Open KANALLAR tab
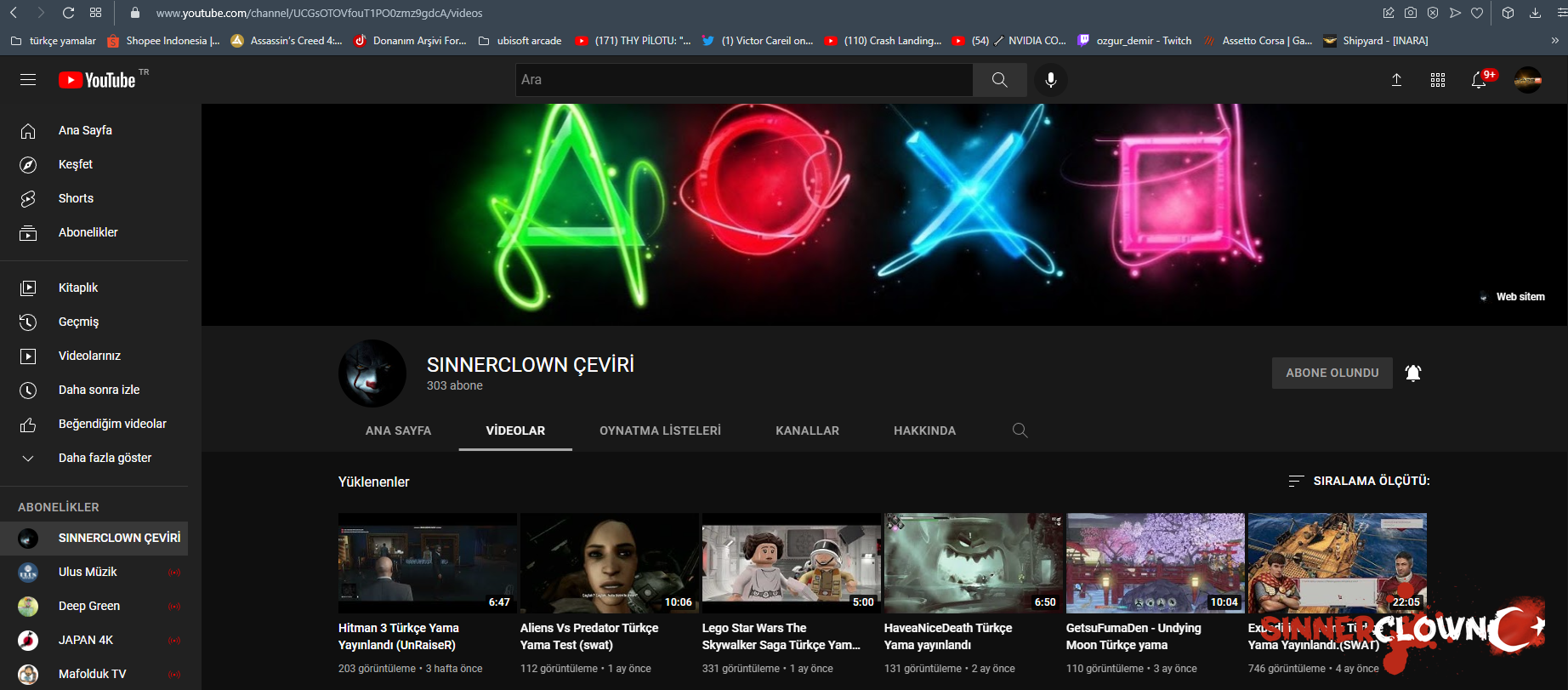Screen dimensions: 1568x690 (x=807, y=431)
